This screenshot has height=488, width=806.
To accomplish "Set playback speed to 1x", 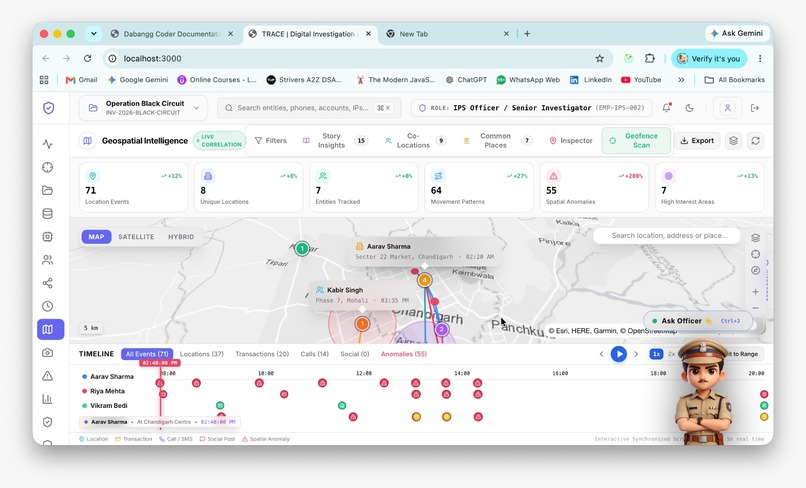I will coord(656,354).
